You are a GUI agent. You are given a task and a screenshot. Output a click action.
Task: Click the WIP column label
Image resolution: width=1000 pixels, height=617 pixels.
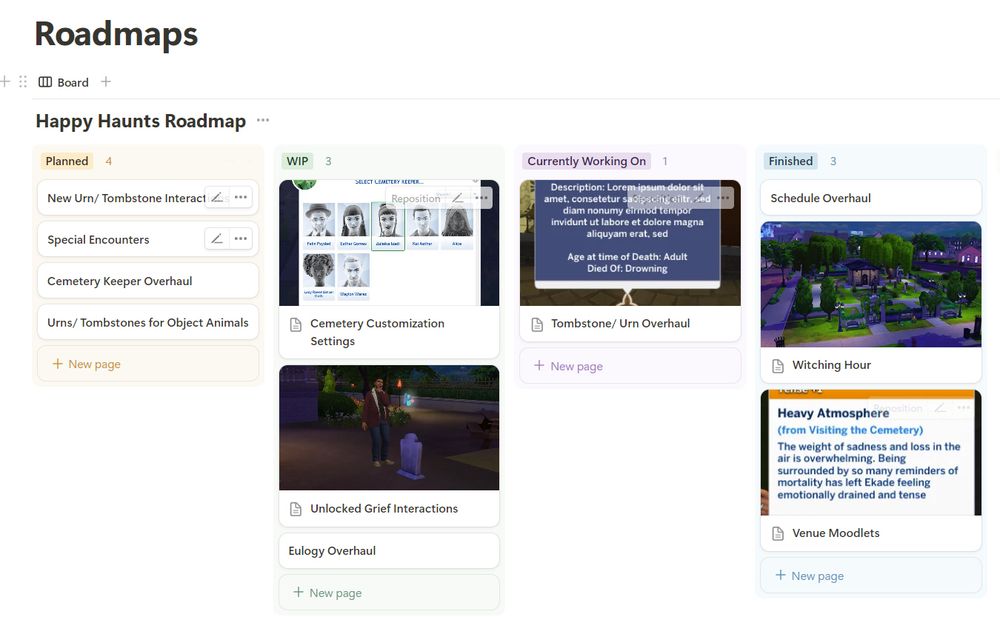click(297, 161)
